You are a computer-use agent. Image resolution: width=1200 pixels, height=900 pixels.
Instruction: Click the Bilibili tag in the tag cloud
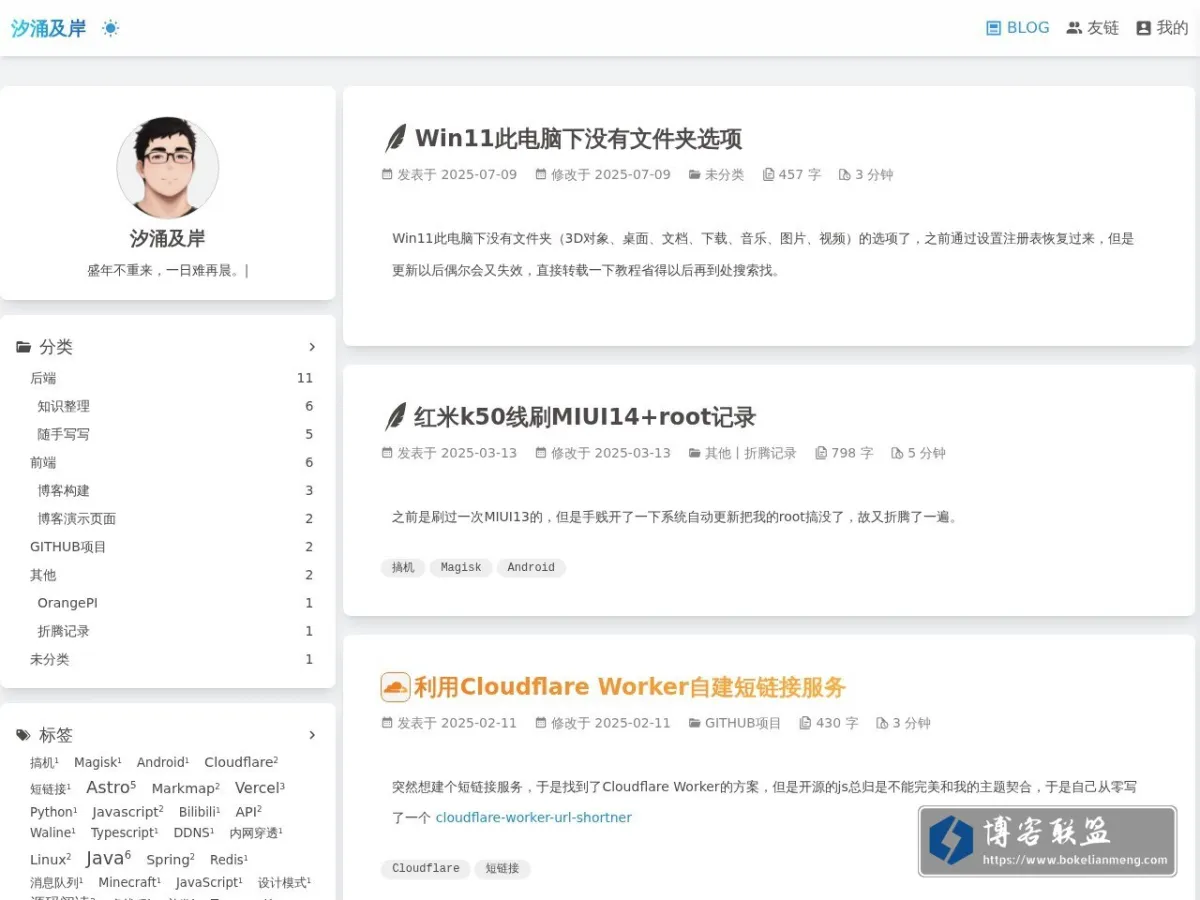pos(199,812)
